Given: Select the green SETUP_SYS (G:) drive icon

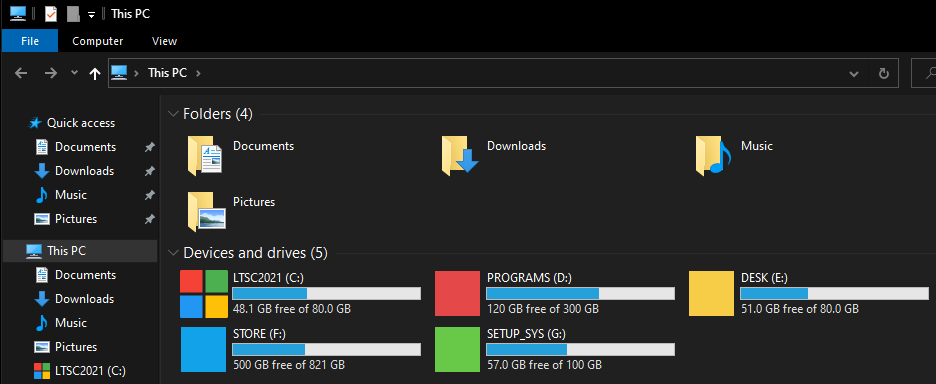Looking at the screenshot, I should pos(457,349).
